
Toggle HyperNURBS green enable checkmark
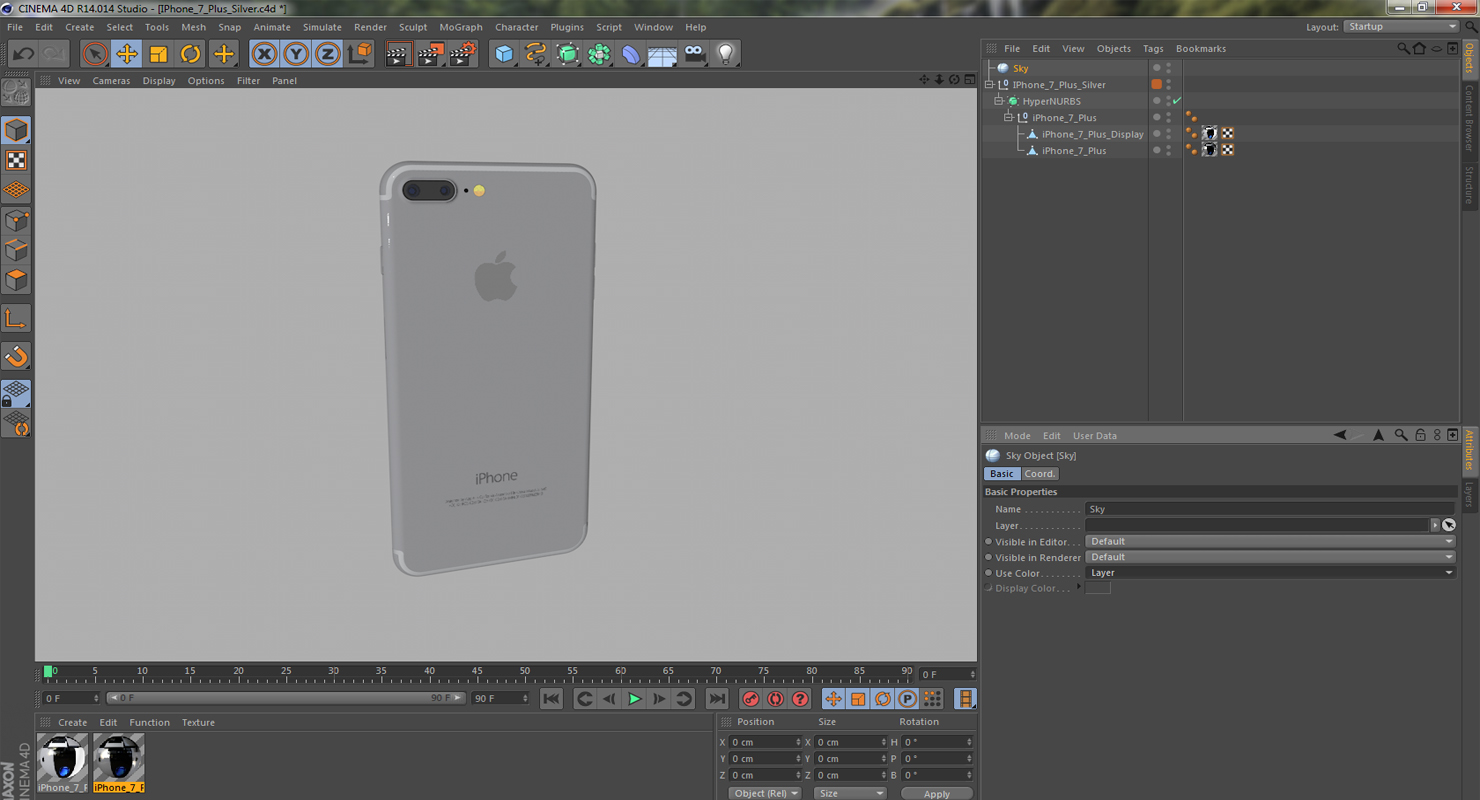click(1178, 101)
